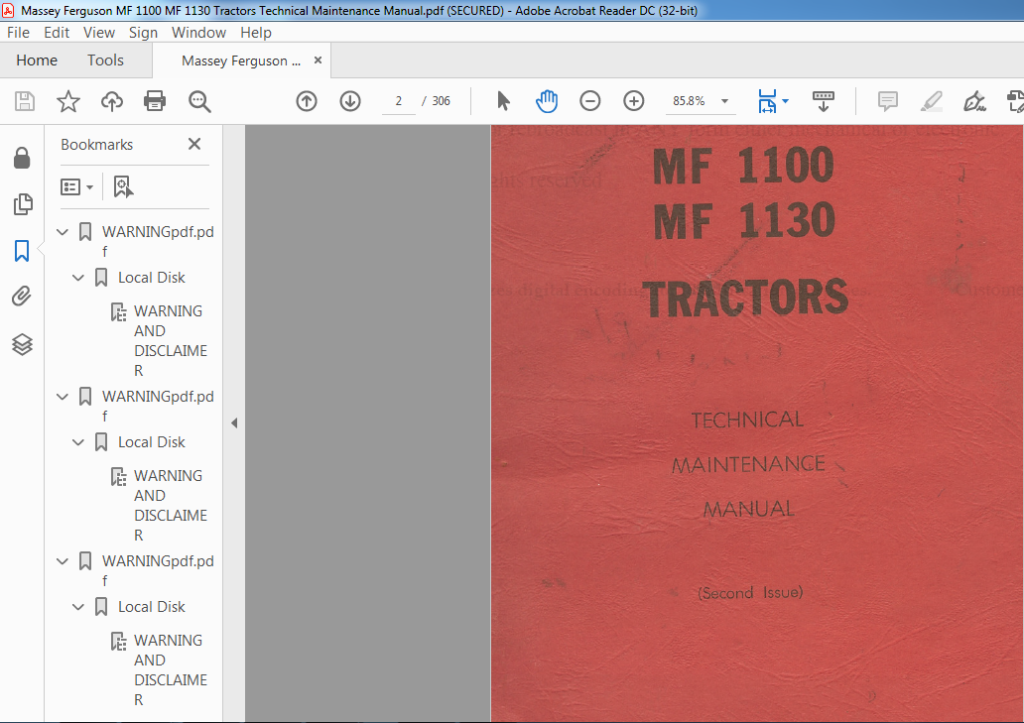Viewport: 1024px width, 723px height.
Task: Zoom in with plus button
Action: pos(633,101)
